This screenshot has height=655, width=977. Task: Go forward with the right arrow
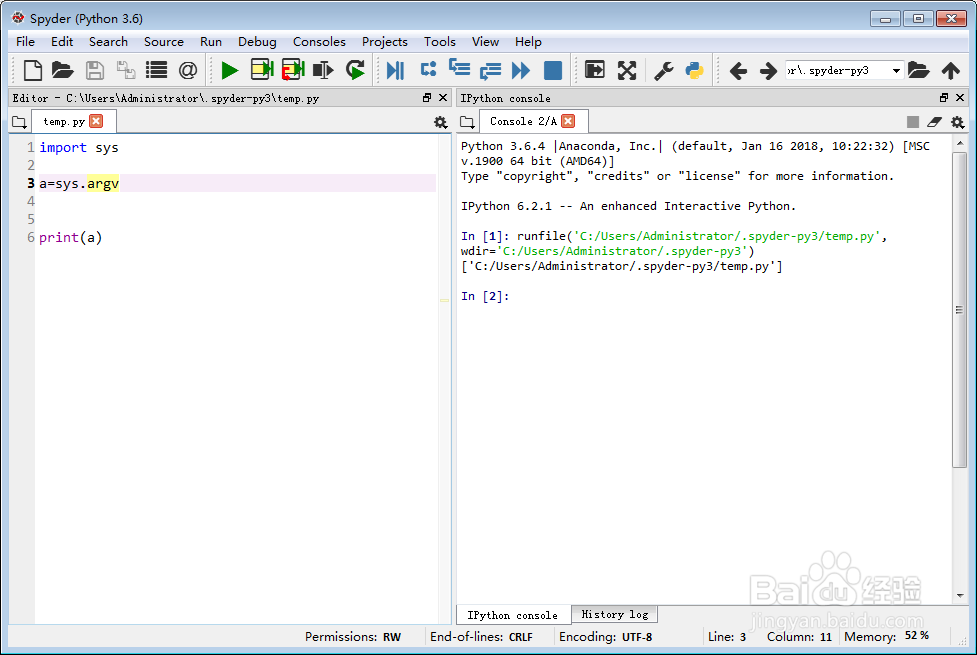(x=768, y=70)
